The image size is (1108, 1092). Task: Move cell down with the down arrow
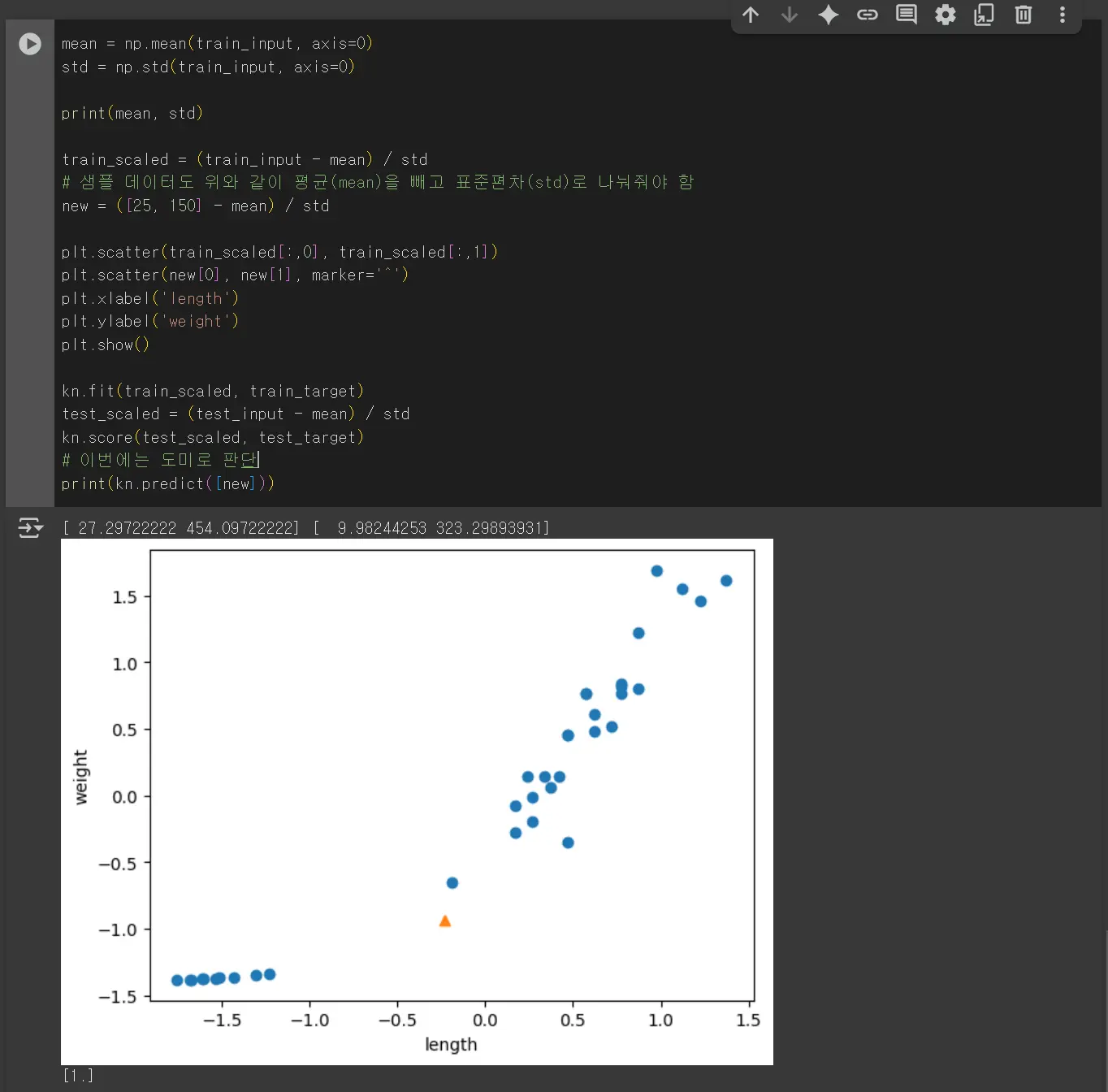pos(790,15)
